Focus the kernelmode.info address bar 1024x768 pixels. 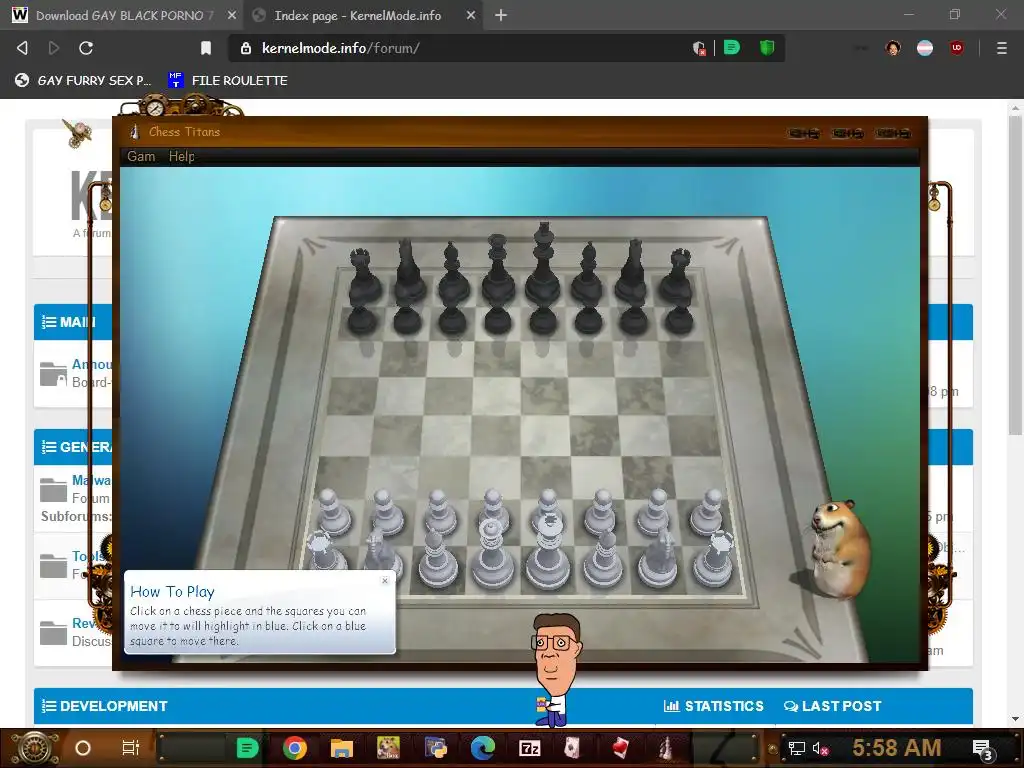457,48
